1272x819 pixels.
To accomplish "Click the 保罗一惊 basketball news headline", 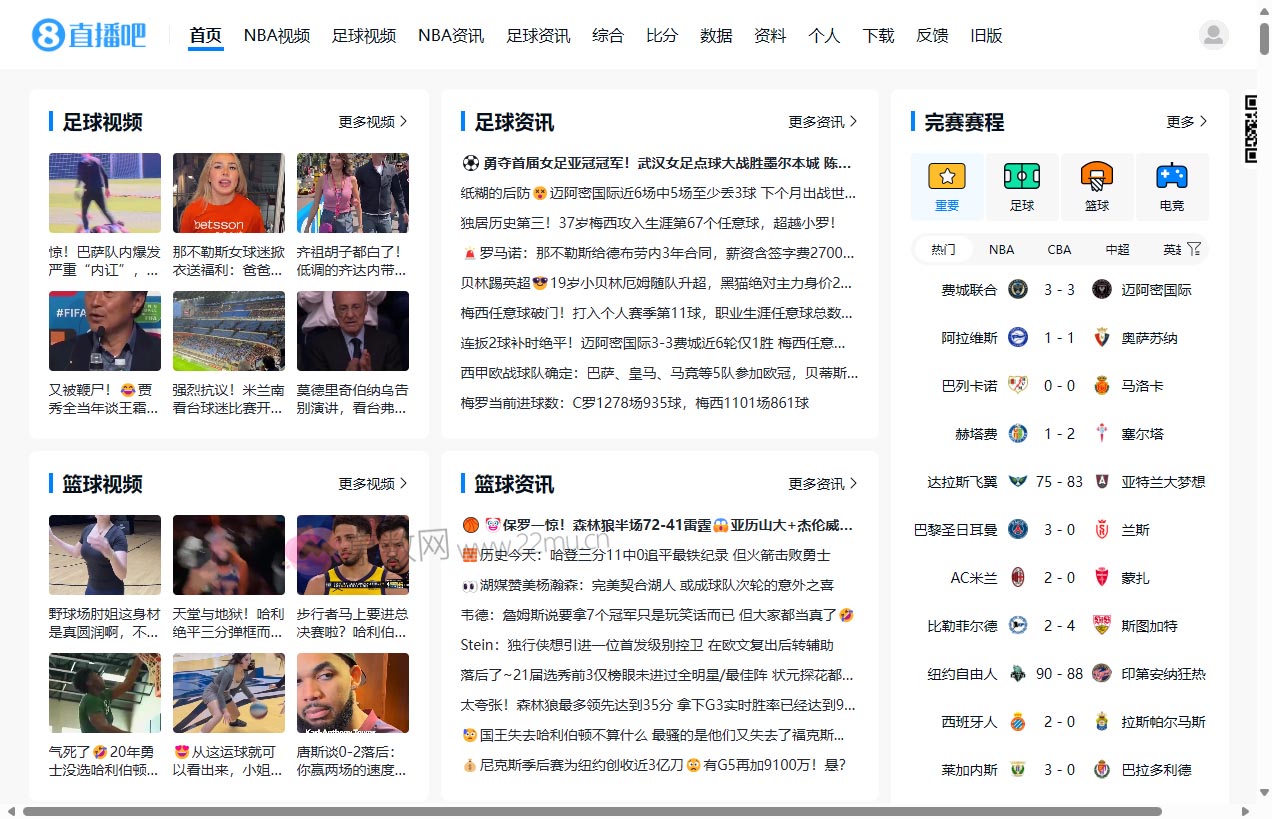I will [x=660, y=525].
